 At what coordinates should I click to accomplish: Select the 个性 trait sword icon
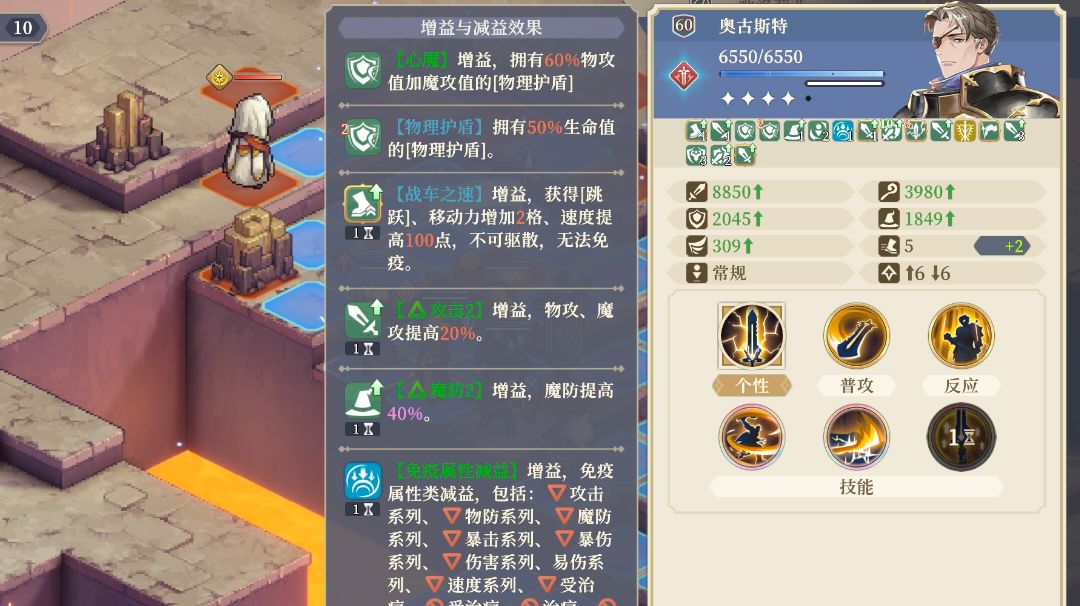pos(751,336)
